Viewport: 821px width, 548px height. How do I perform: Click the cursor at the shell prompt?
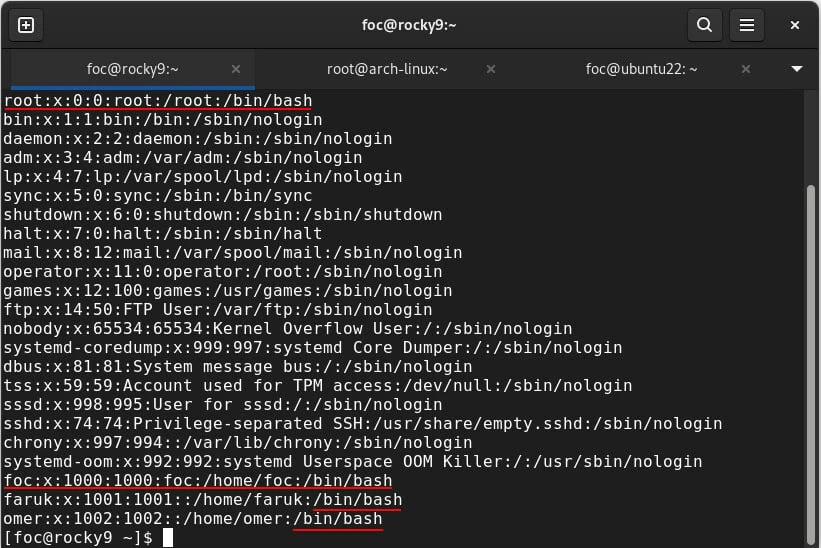point(168,538)
